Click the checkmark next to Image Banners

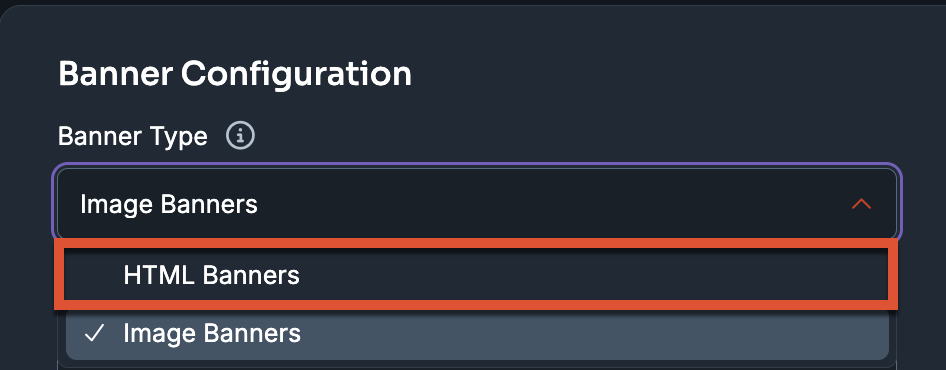point(95,333)
